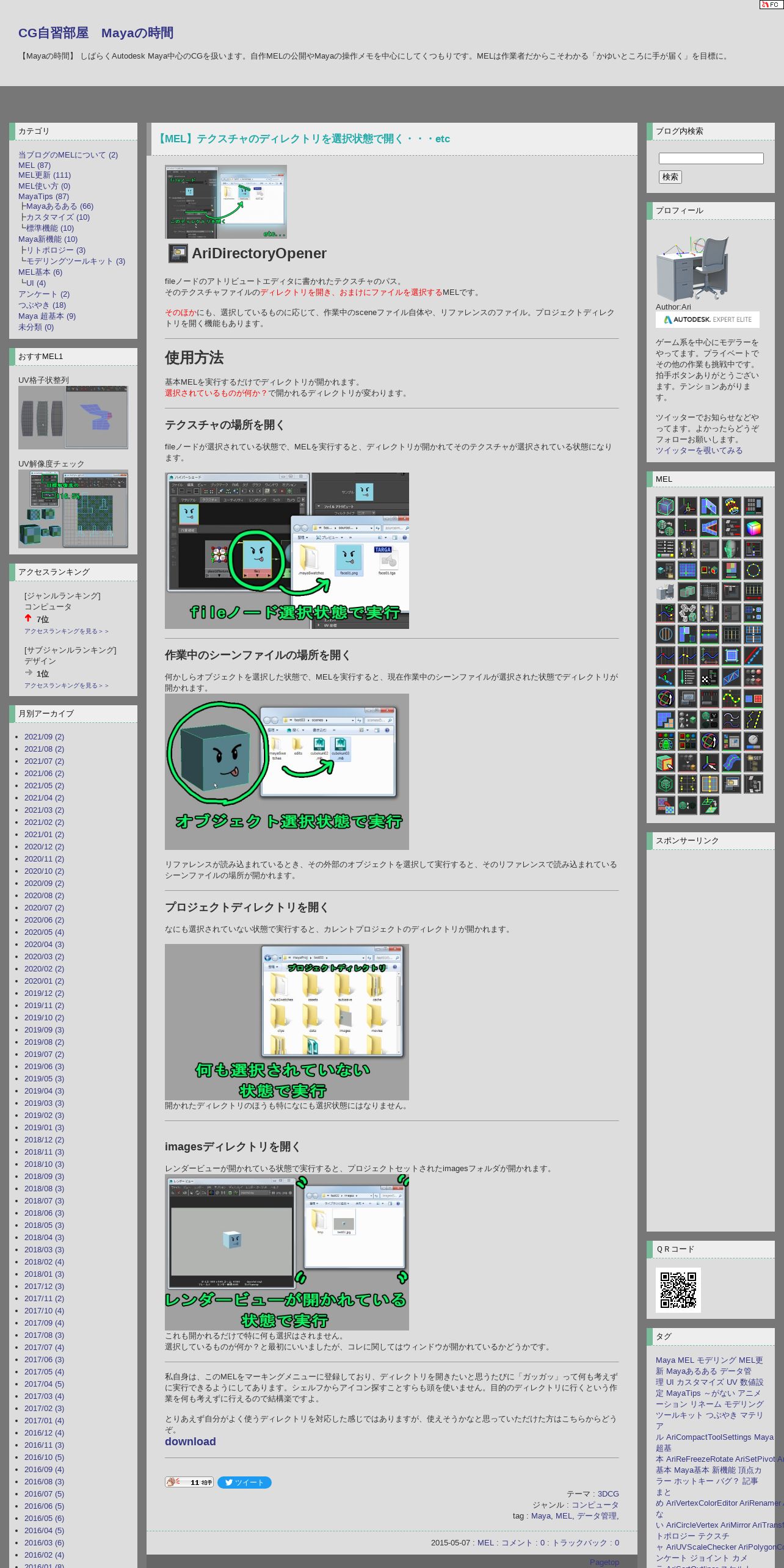Open the scattered white cubes icon
Image resolution: width=784 pixels, height=1568 pixels.
click(688, 613)
